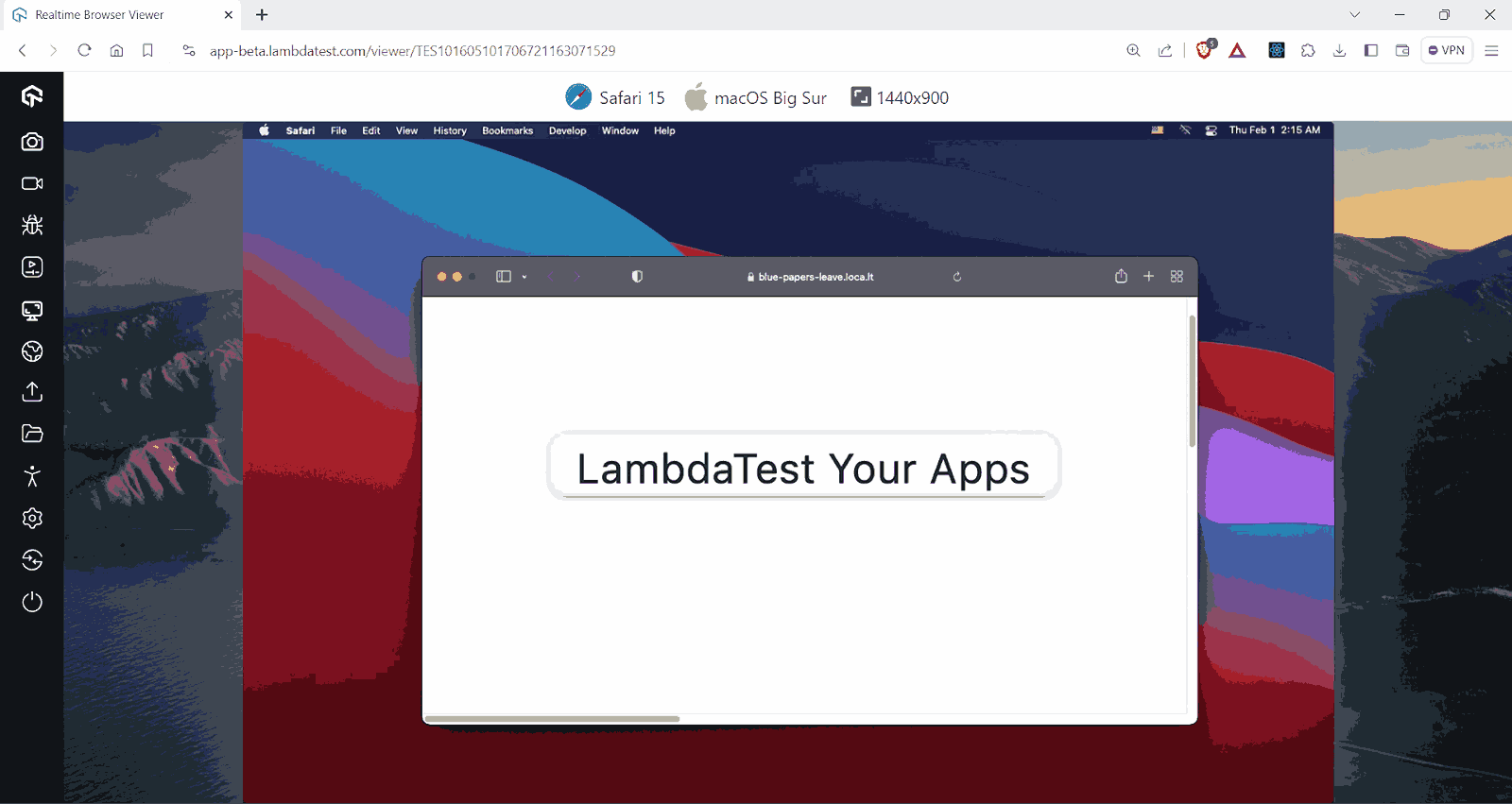The image size is (1512, 804).
Task: Click the LambdaTest logo in sidebar
Action: (x=32, y=96)
